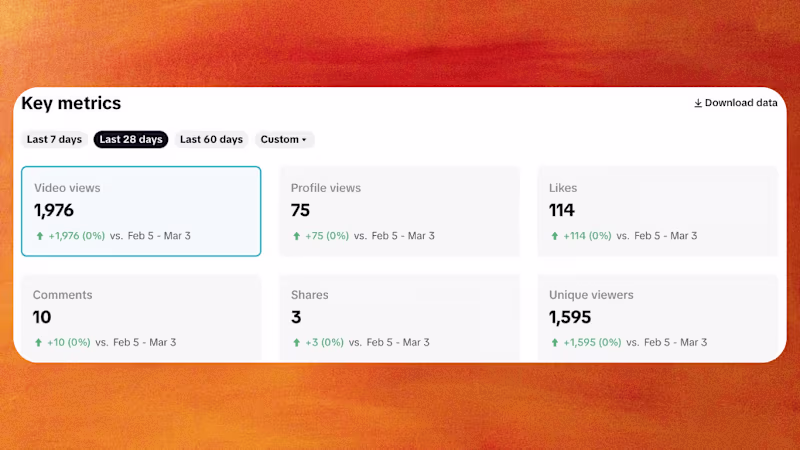Click green up arrow in Video views card
Image resolution: width=800 pixels, height=450 pixels.
pos(39,236)
